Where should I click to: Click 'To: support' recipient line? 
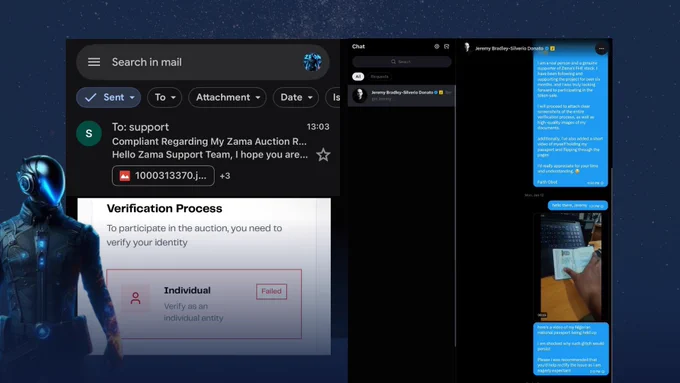click(140, 127)
